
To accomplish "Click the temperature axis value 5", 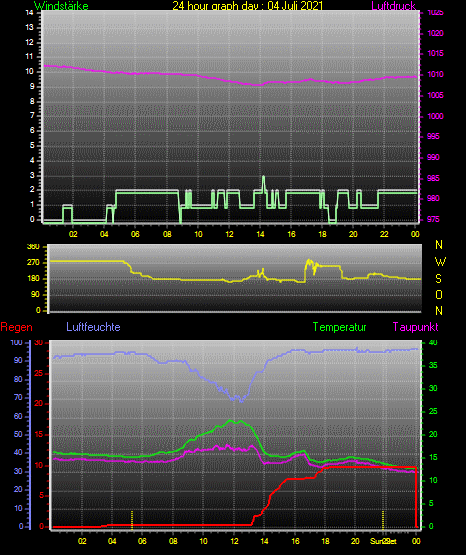I will point(431,503).
